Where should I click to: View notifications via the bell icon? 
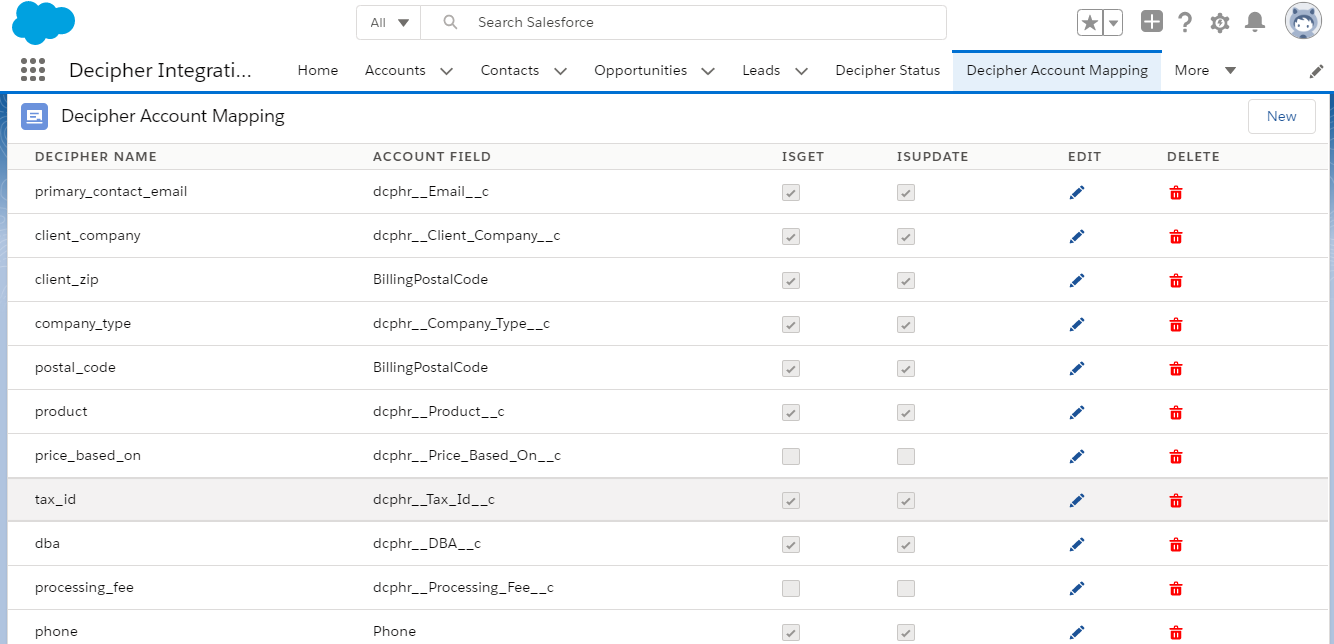click(1255, 21)
